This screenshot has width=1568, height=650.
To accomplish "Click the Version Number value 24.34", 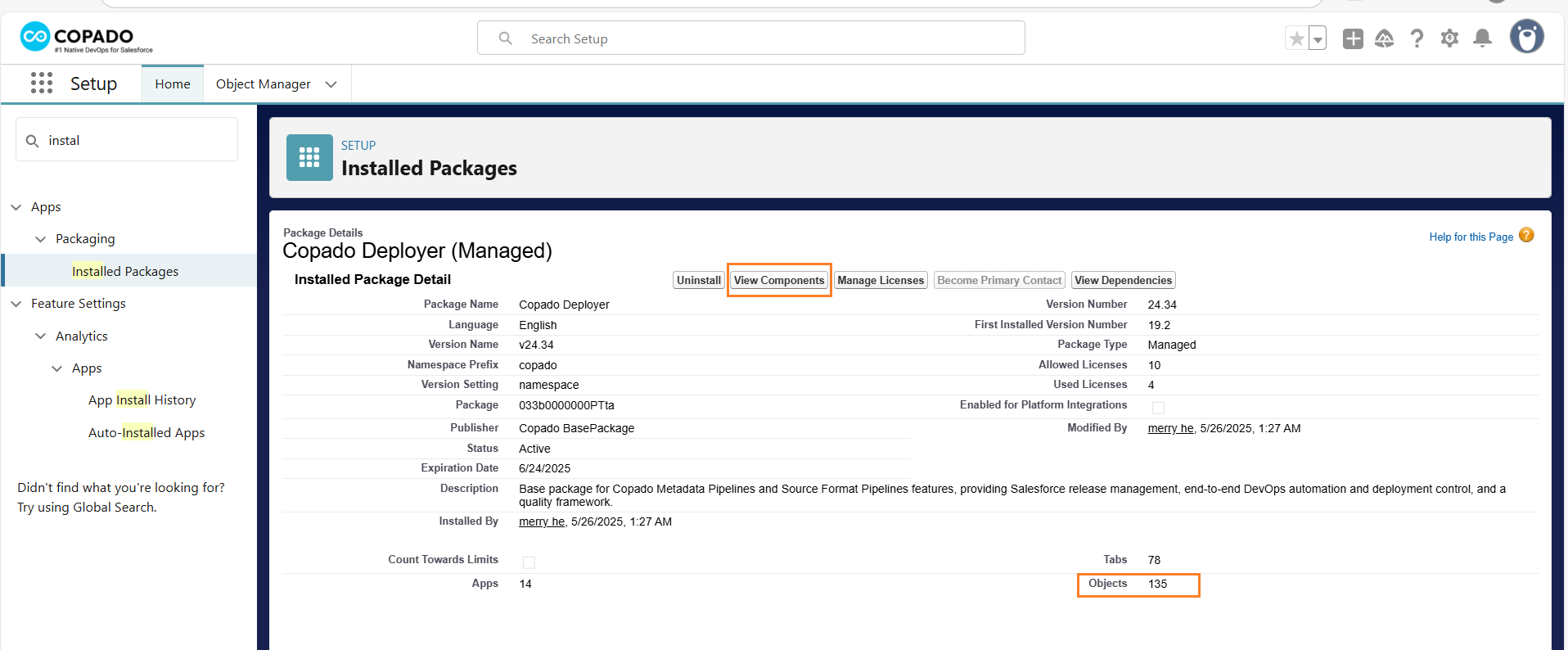I will 1162,305.
